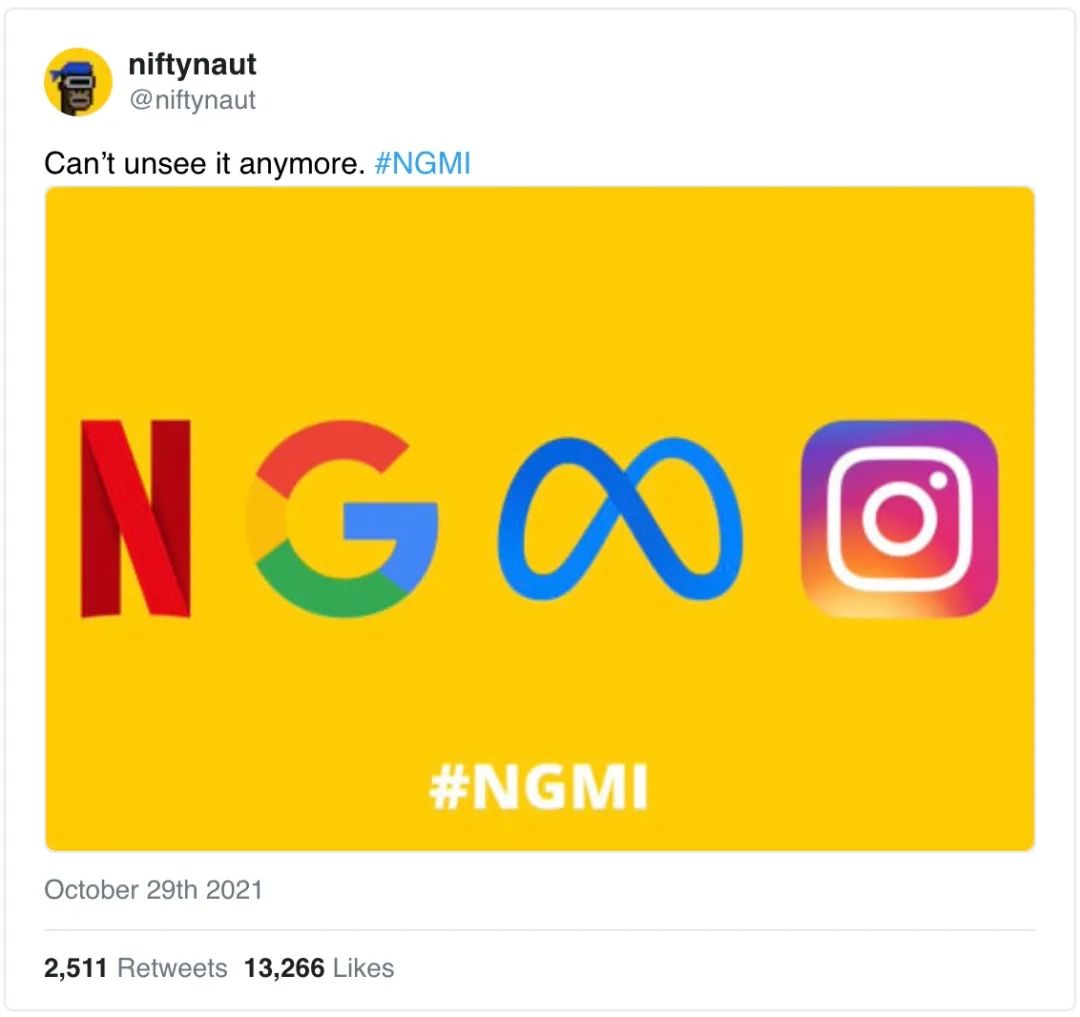Click the blue bar of the Google G
Image resolution: width=1080 pixels, height=1017 pixels.
click(390, 520)
